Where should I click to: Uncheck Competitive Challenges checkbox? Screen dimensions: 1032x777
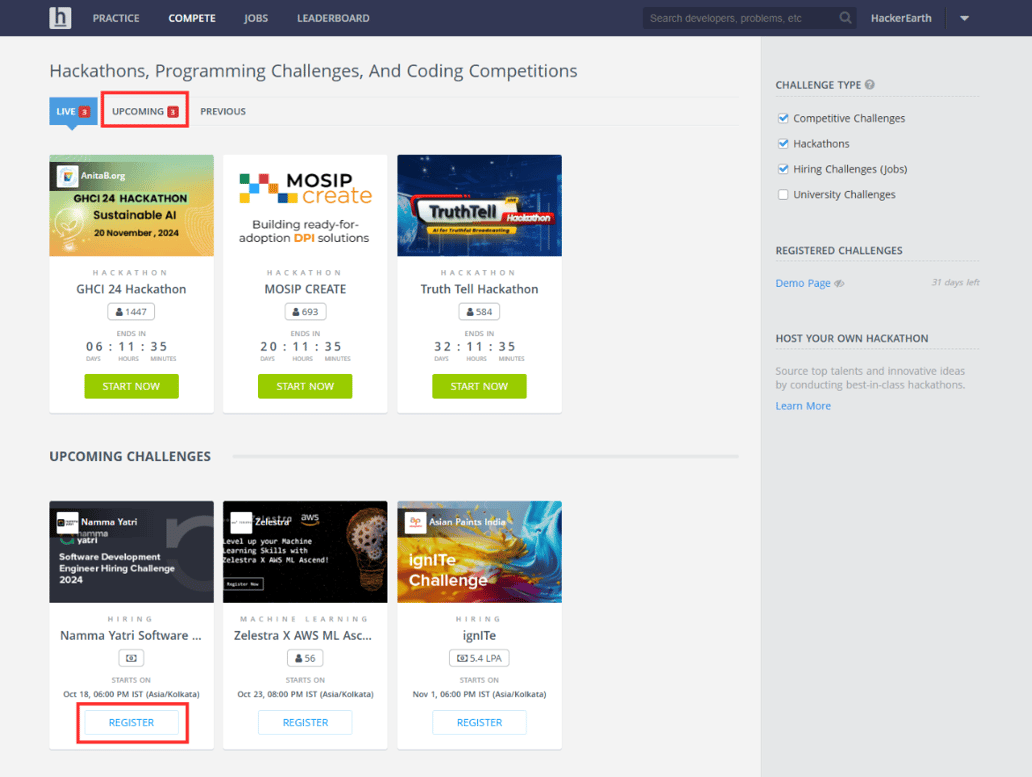click(x=783, y=118)
